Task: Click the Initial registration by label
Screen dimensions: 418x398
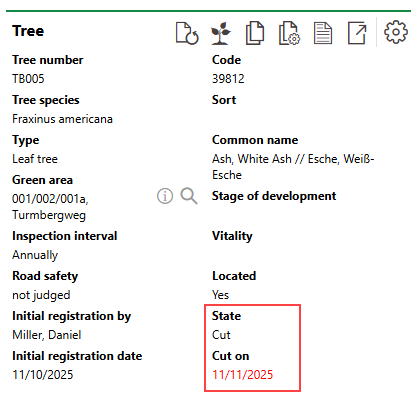Action: click(x=72, y=316)
